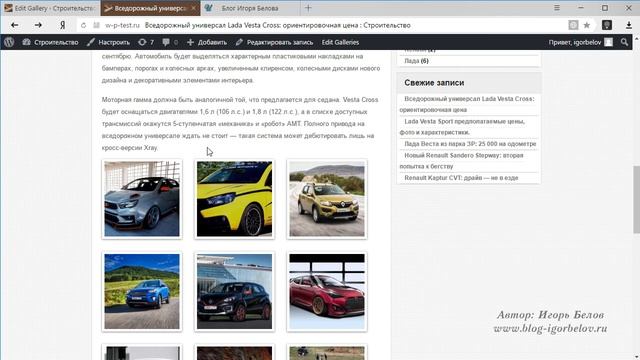Switch to the Блог Игоря Белова tab
Screen dimensions: 640x360
(x=250, y=8)
